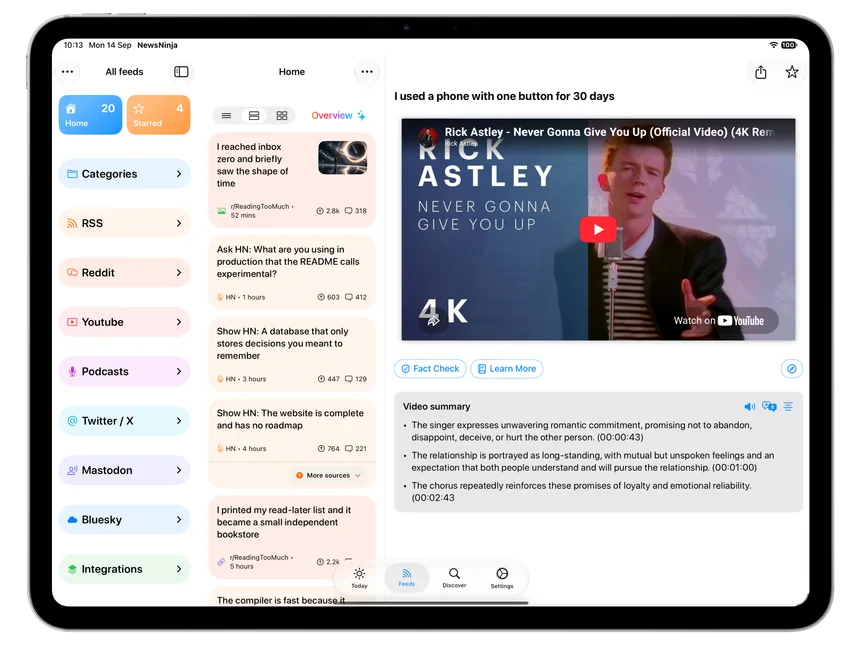
Task: Open the website complete Show HN post
Action: point(292,431)
